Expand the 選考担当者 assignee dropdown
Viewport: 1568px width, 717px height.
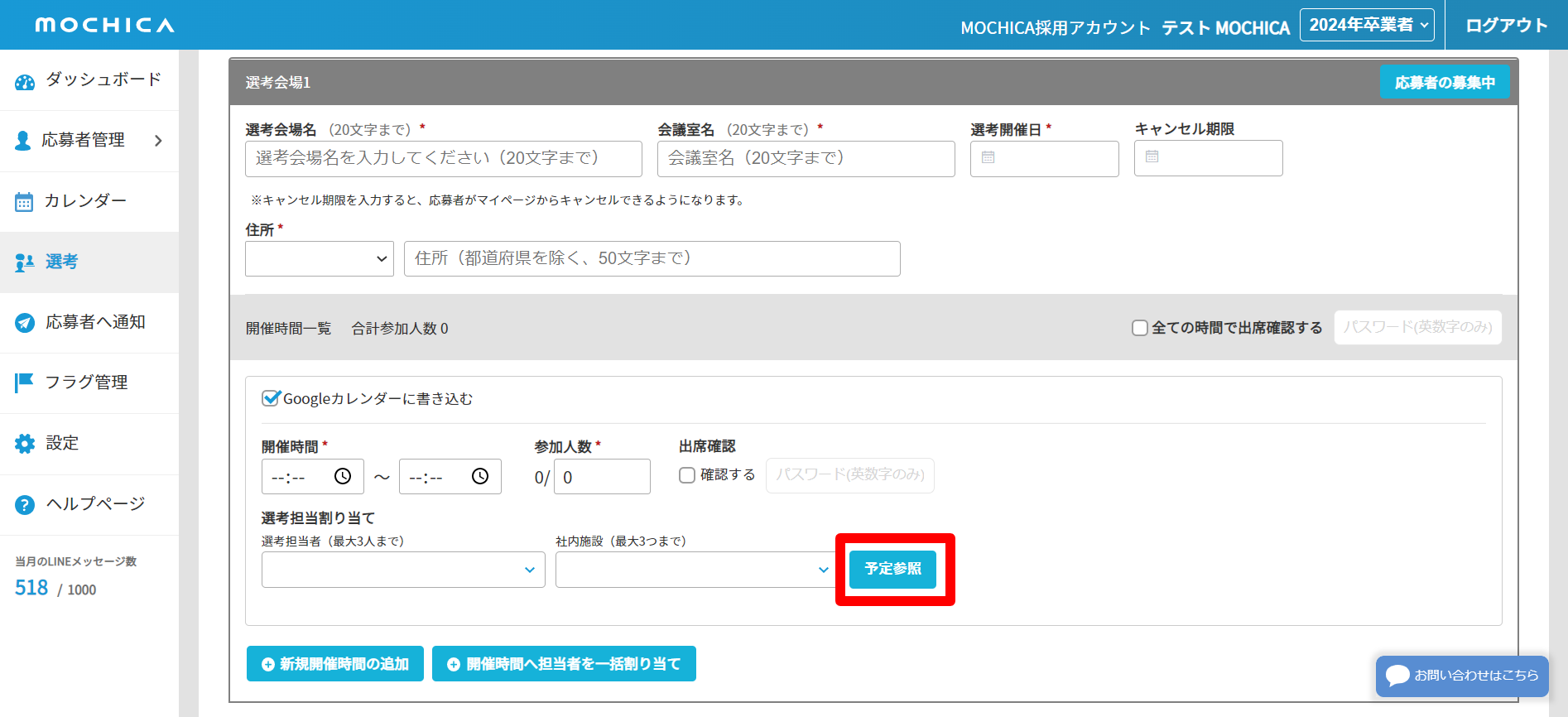point(403,570)
